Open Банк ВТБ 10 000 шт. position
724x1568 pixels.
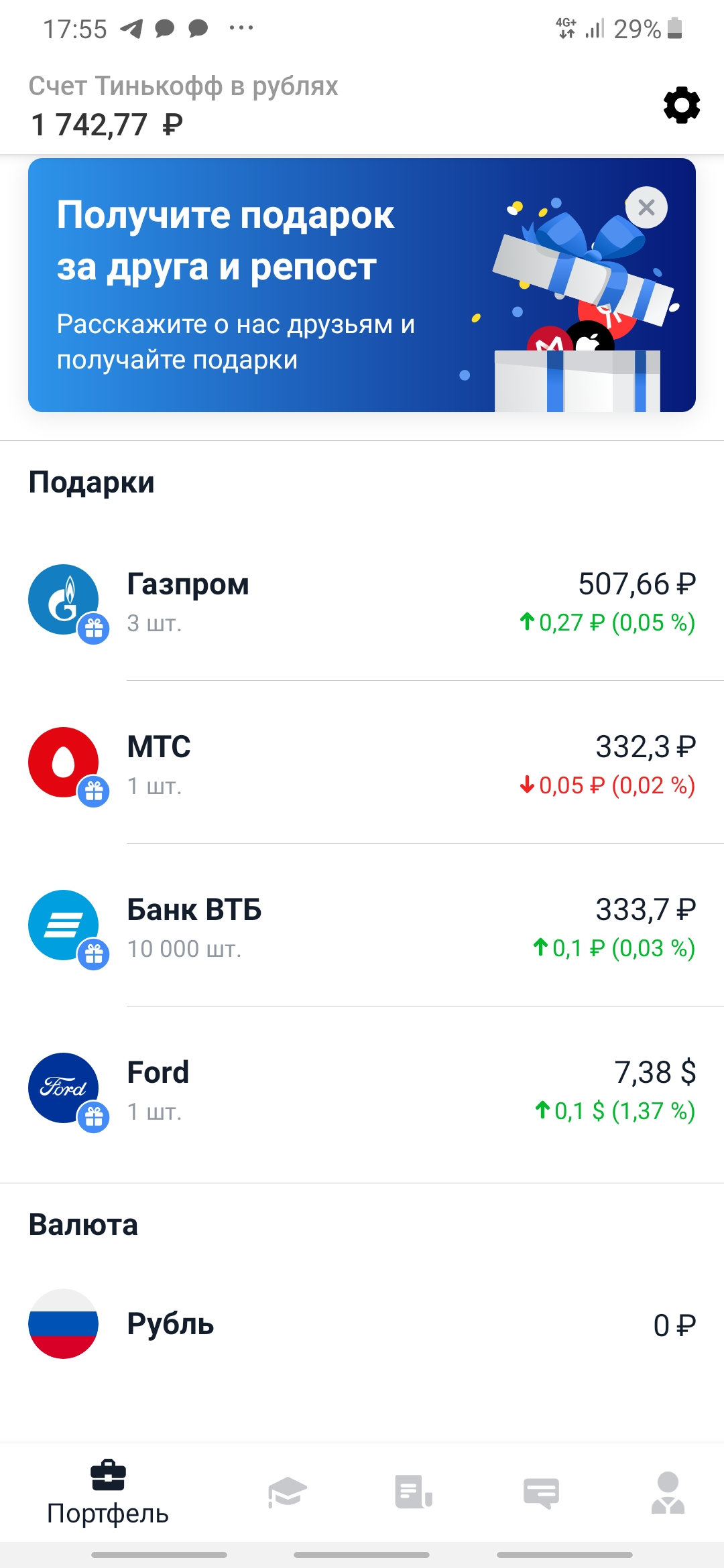[362, 925]
